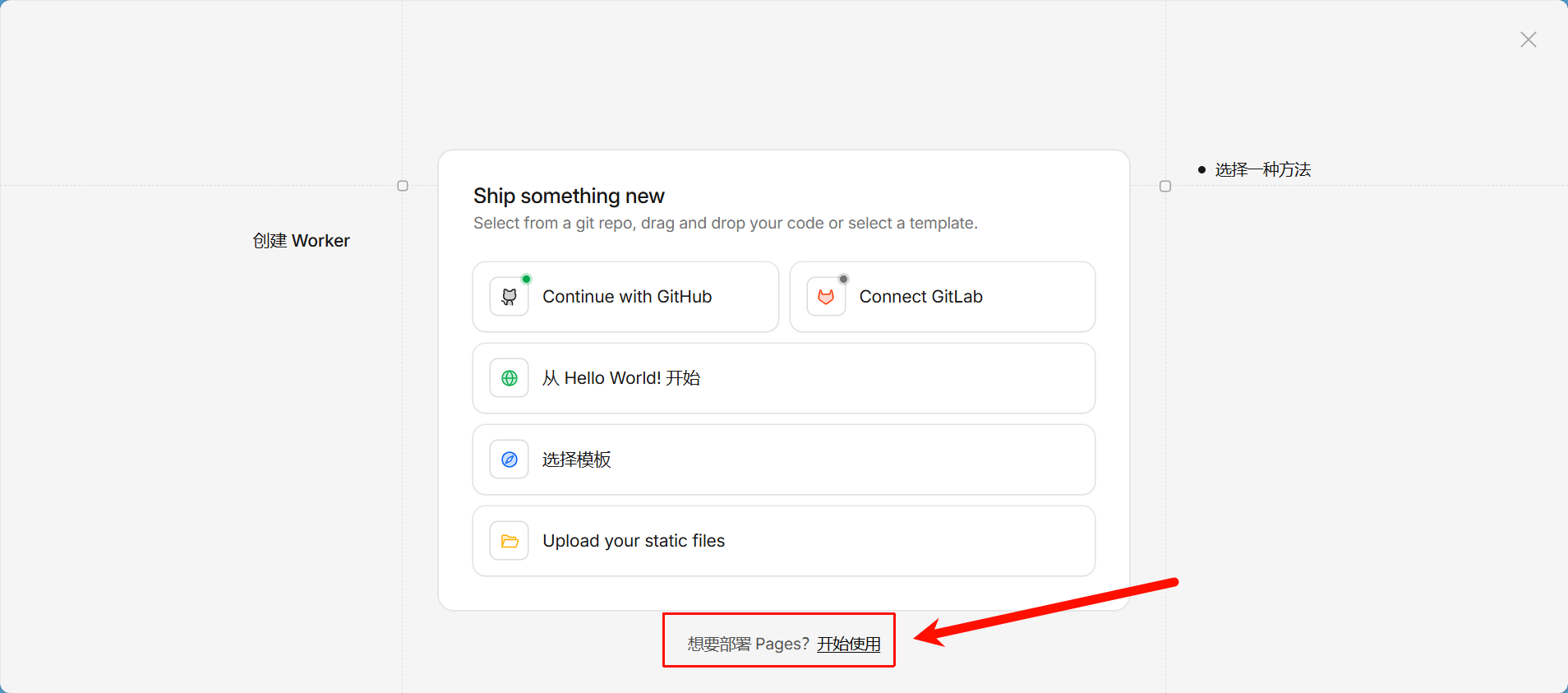The height and width of the screenshot is (693, 1568).
Task: Click the Ship something new heading
Action: tap(569, 196)
